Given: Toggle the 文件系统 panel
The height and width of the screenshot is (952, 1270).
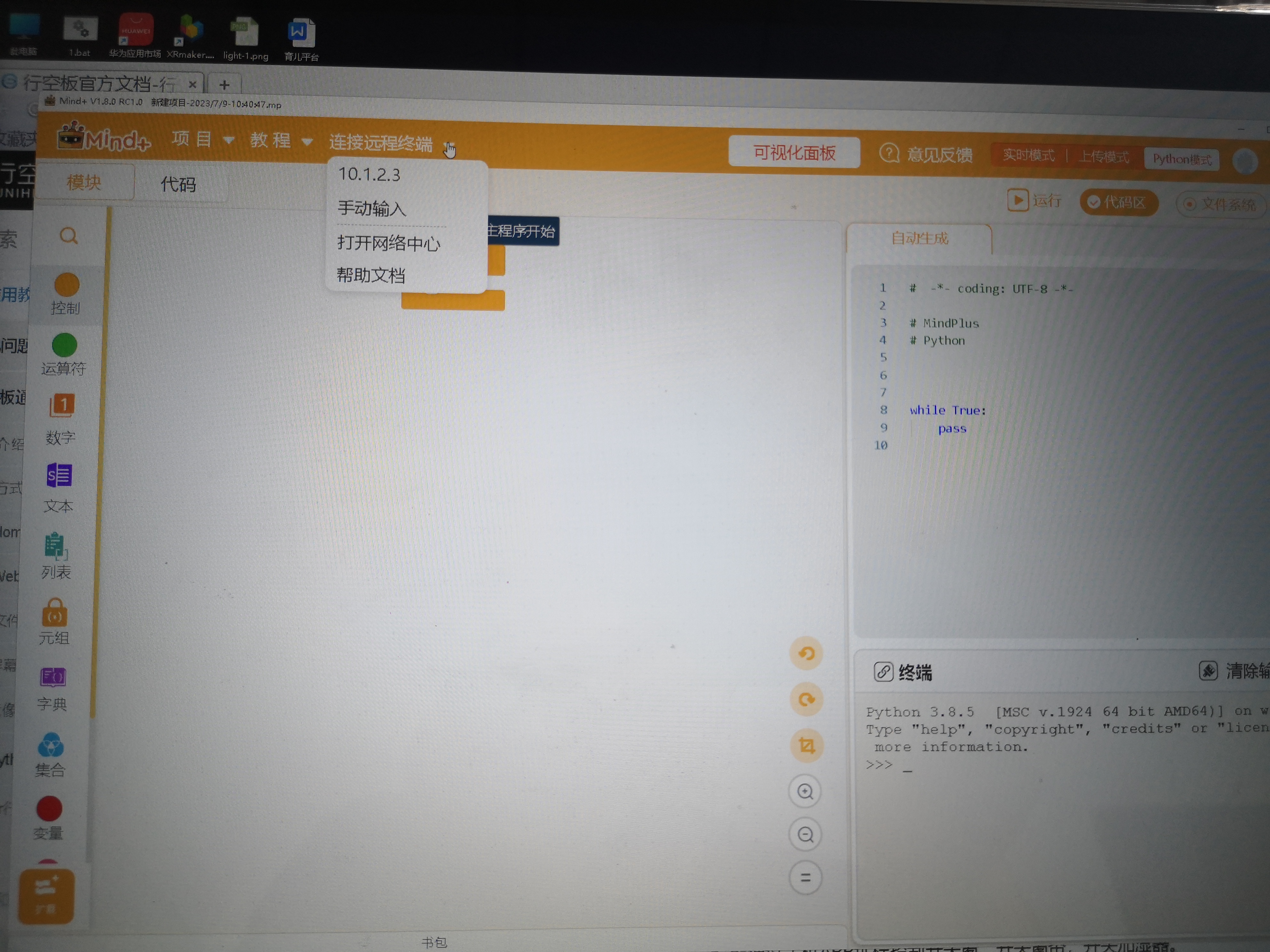Looking at the screenshot, I should click(1221, 204).
